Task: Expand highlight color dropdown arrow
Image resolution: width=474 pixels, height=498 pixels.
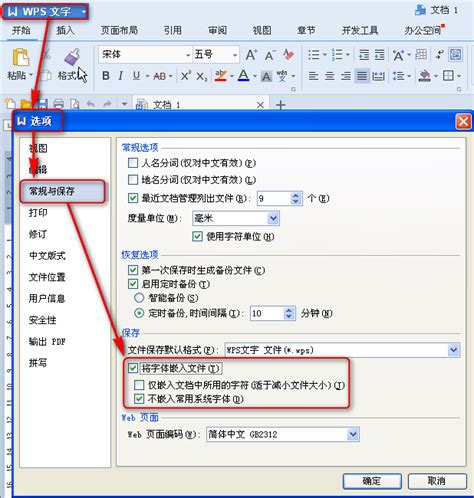Action: pos(232,76)
